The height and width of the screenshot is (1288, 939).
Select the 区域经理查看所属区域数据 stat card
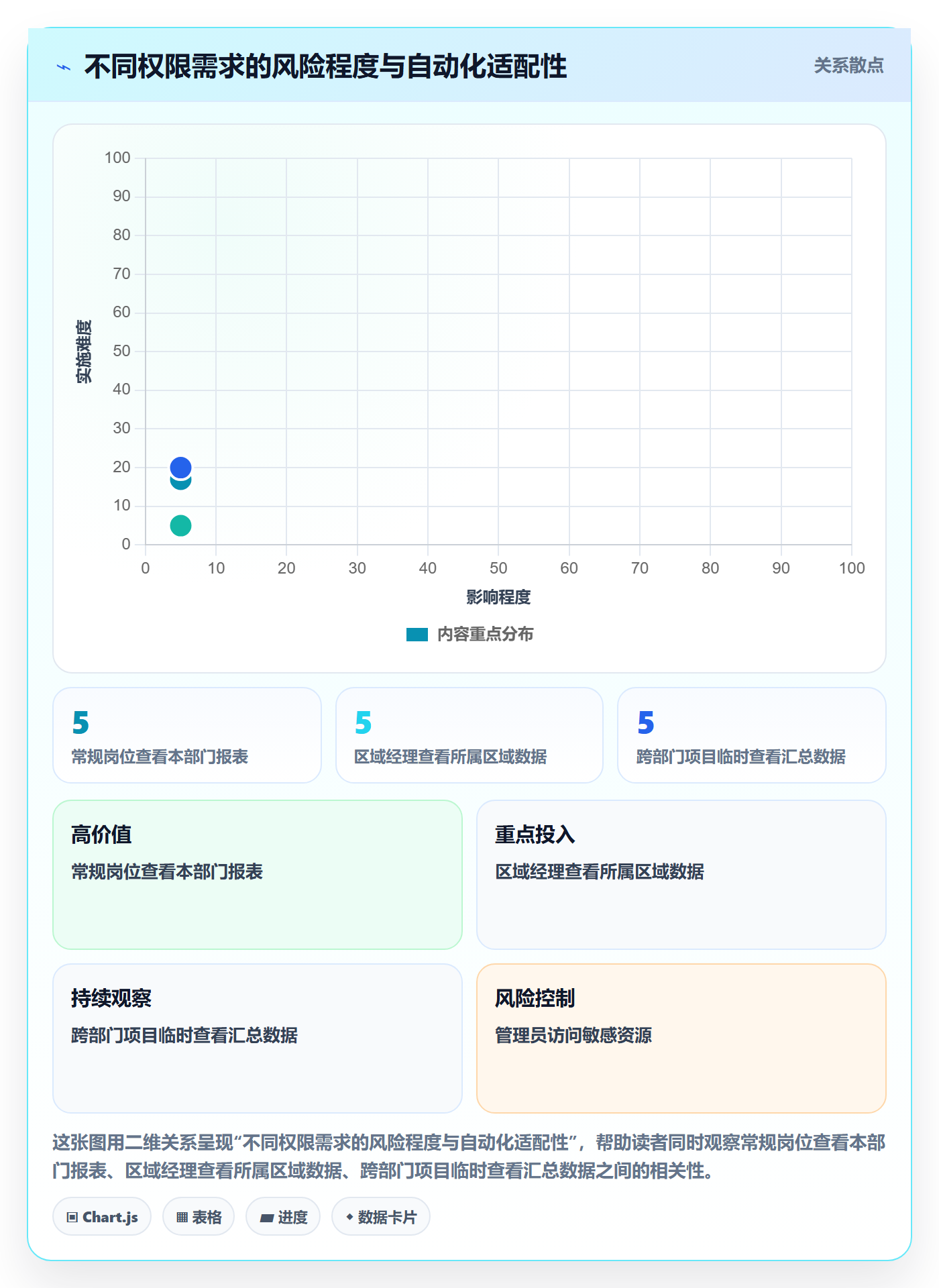469,735
